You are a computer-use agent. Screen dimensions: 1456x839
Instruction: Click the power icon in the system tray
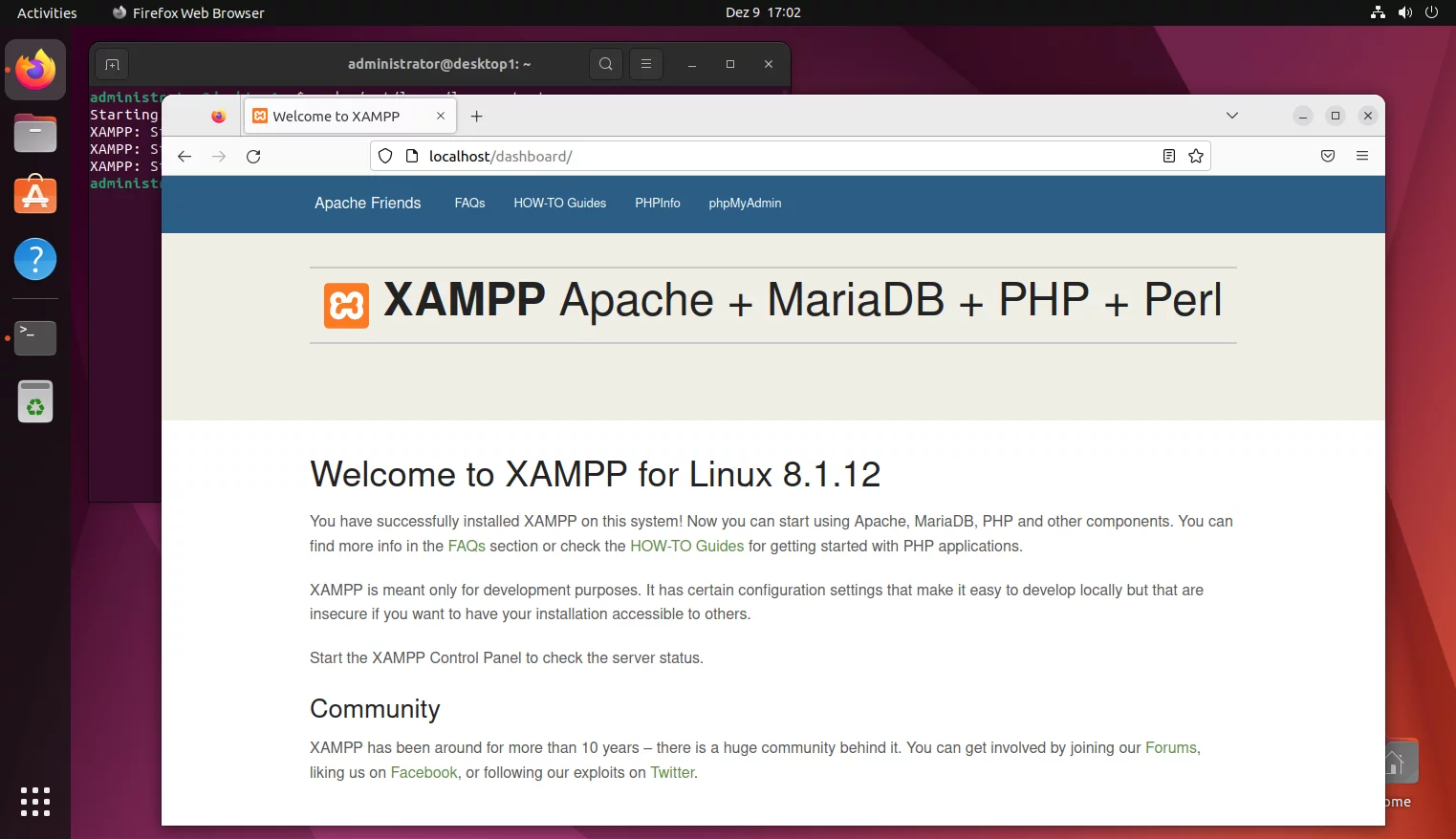1431,12
